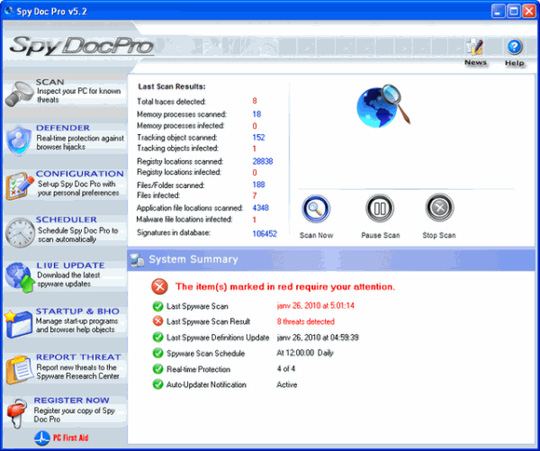Click the 'Files infected' label
540x451 pixels.
point(158,195)
